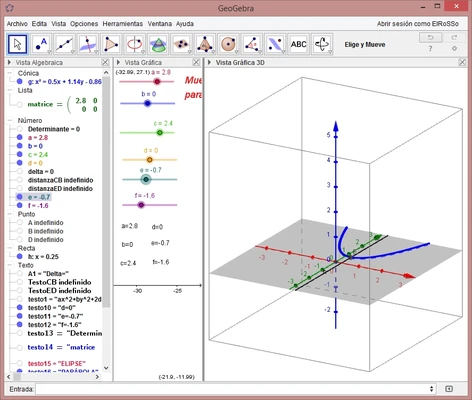Collapse the Punto group
The width and height of the screenshot is (472, 400).
pyautogui.click(x=10, y=214)
